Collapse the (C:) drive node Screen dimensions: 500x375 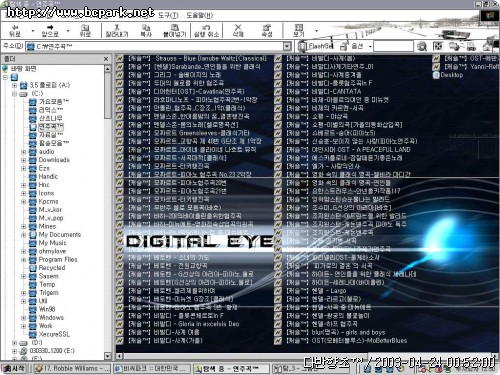tap(14, 94)
